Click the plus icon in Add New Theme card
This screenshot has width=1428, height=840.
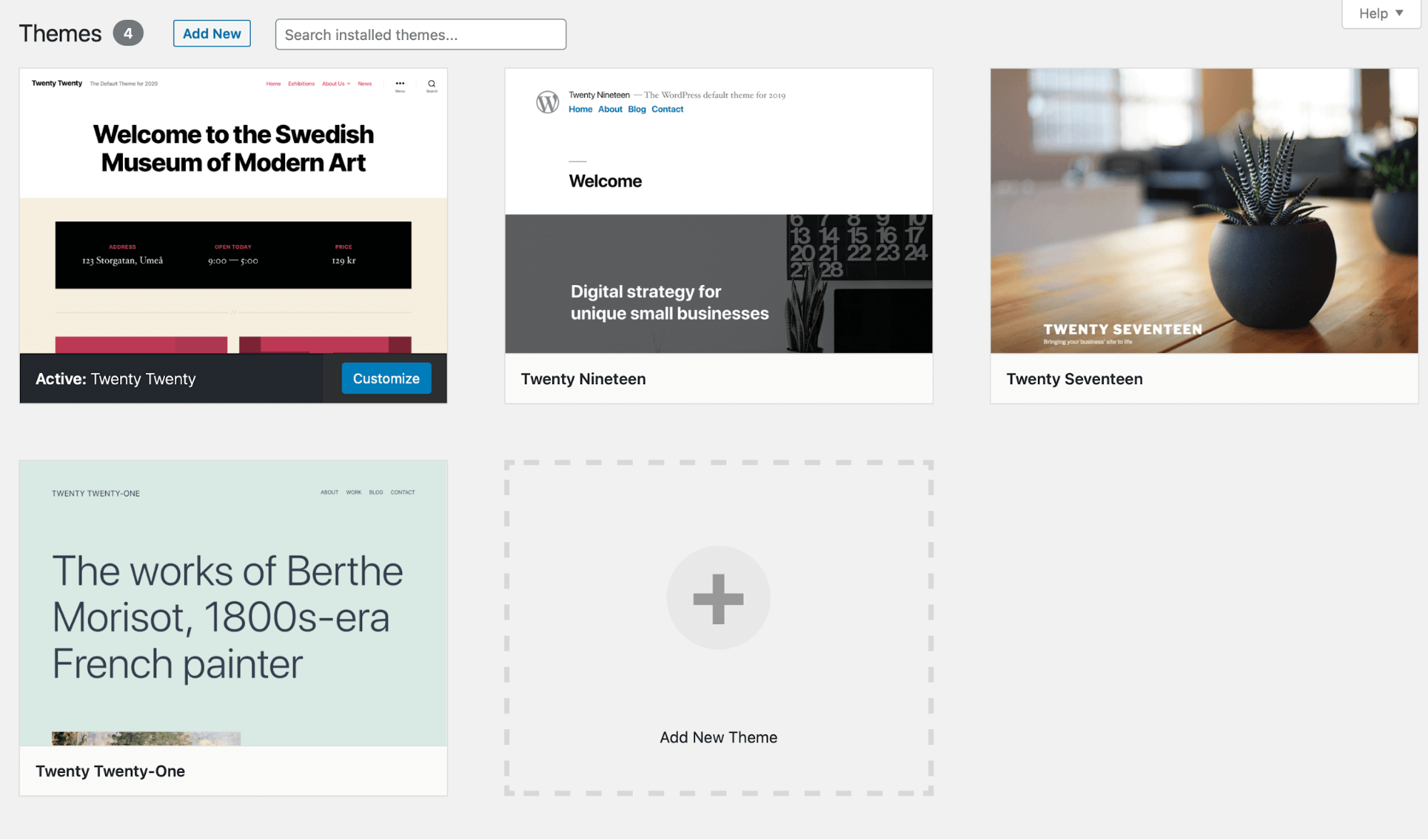click(718, 598)
